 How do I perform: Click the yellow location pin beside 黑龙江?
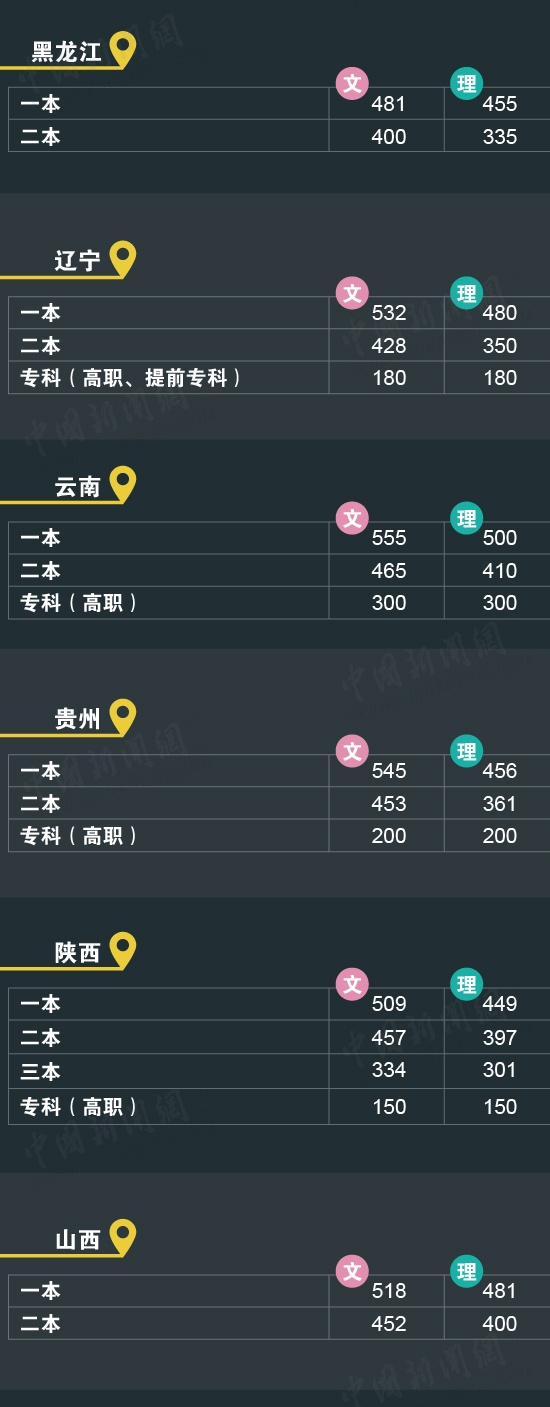point(122,49)
